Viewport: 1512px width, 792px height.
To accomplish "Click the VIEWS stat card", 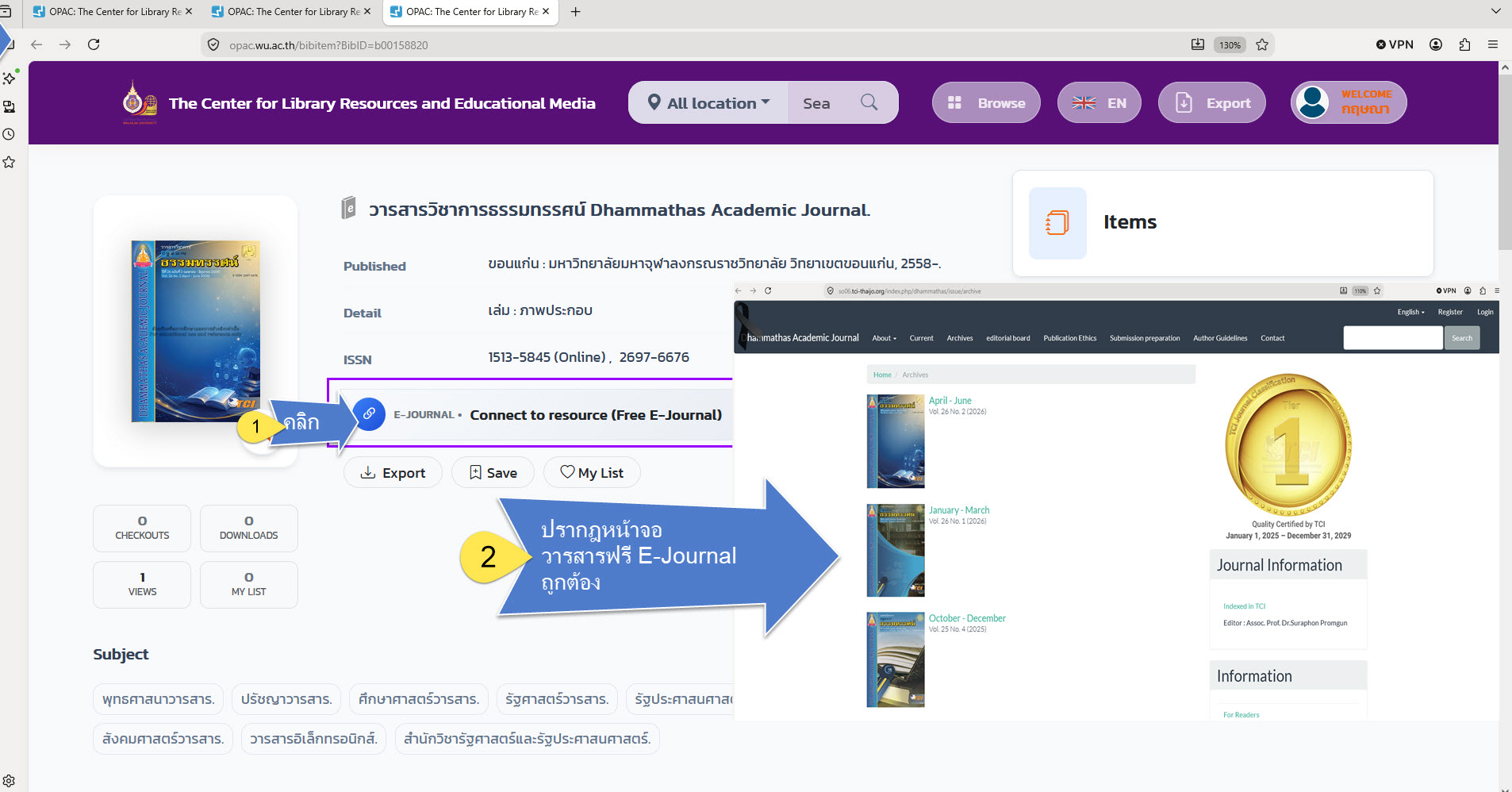I will pyautogui.click(x=142, y=585).
